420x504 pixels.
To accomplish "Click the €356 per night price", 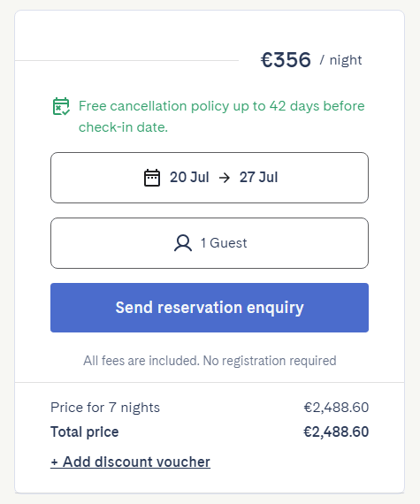I will (286, 60).
